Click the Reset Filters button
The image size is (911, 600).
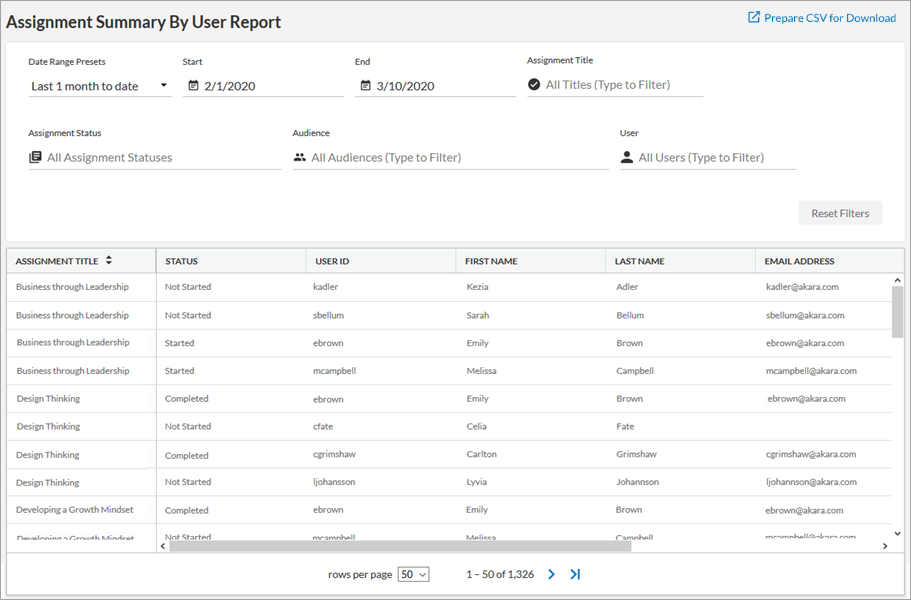click(x=840, y=213)
